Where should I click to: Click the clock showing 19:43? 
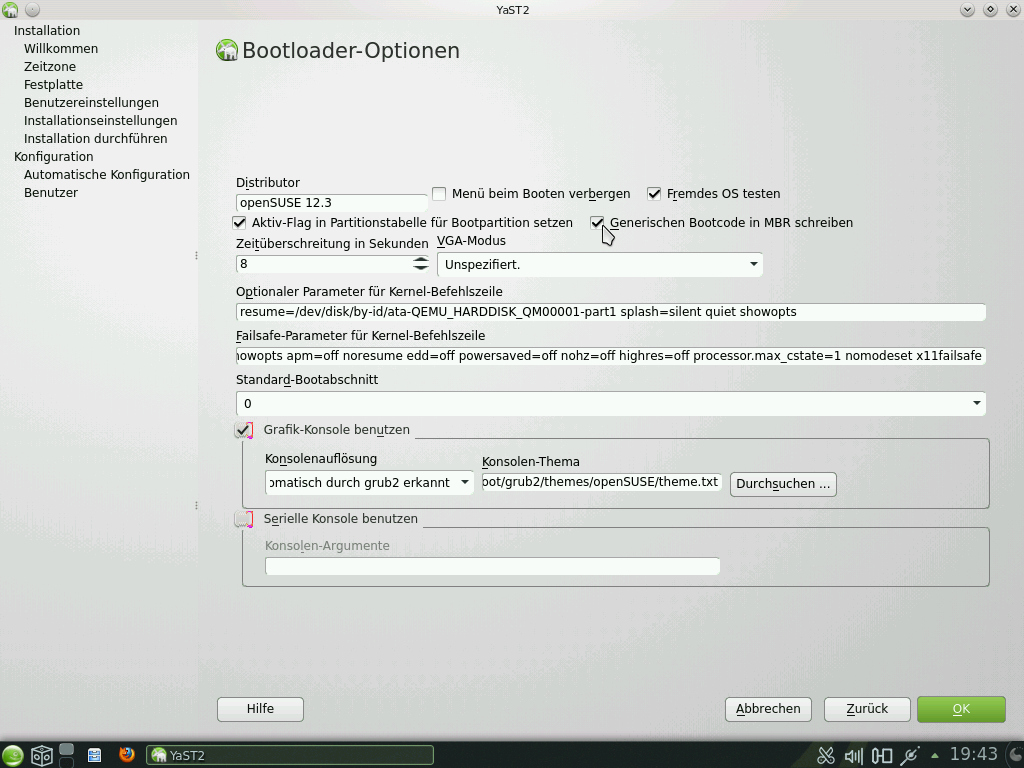point(974,755)
